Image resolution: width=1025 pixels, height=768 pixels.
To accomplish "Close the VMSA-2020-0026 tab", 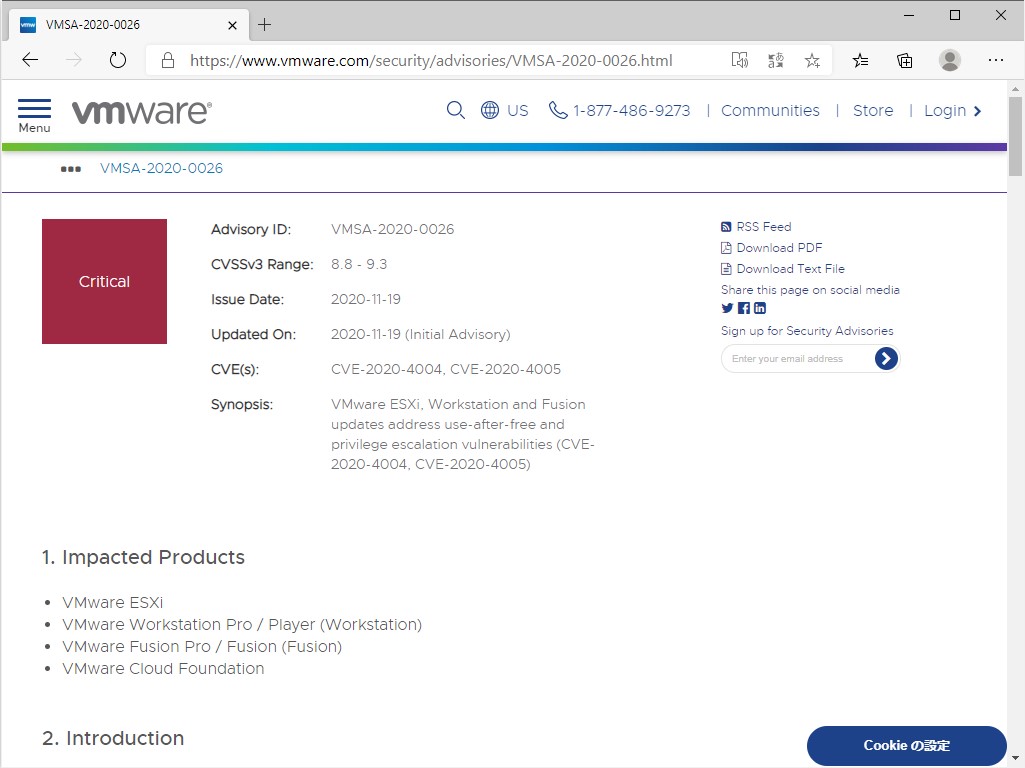I will [x=232, y=25].
